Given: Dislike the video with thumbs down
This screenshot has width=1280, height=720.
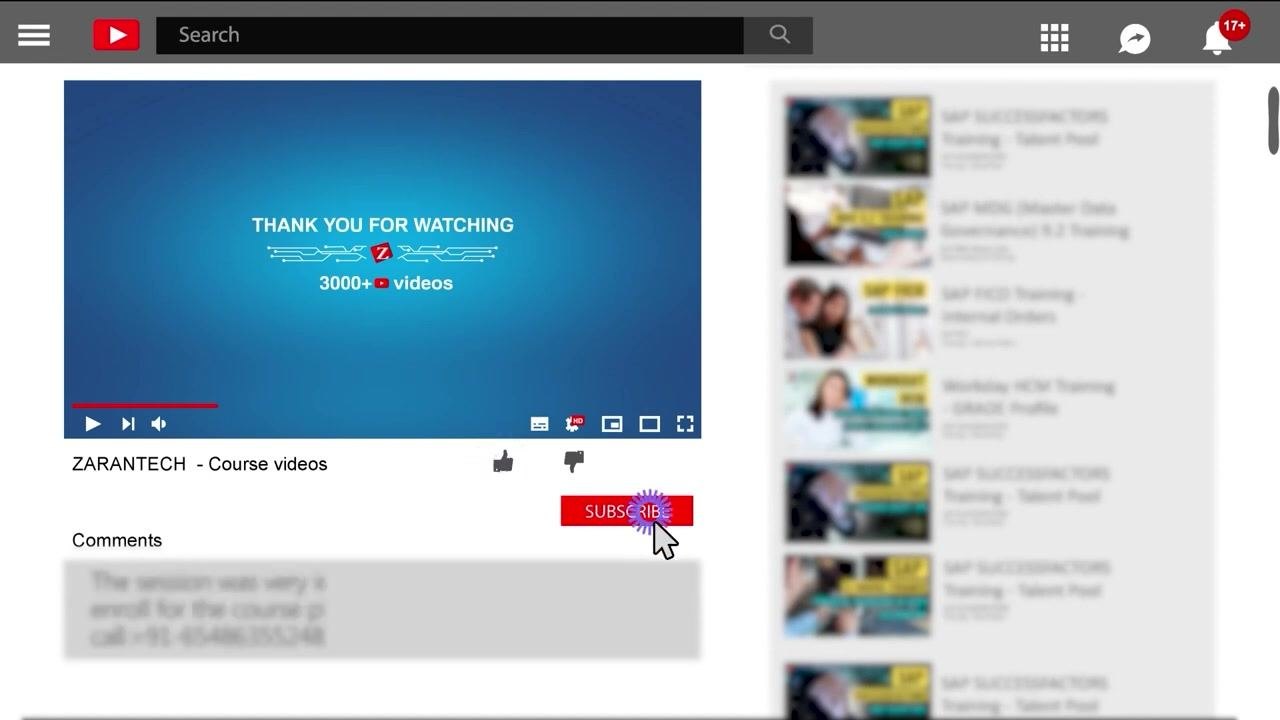Looking at the screenshot, I should (574, 461).
